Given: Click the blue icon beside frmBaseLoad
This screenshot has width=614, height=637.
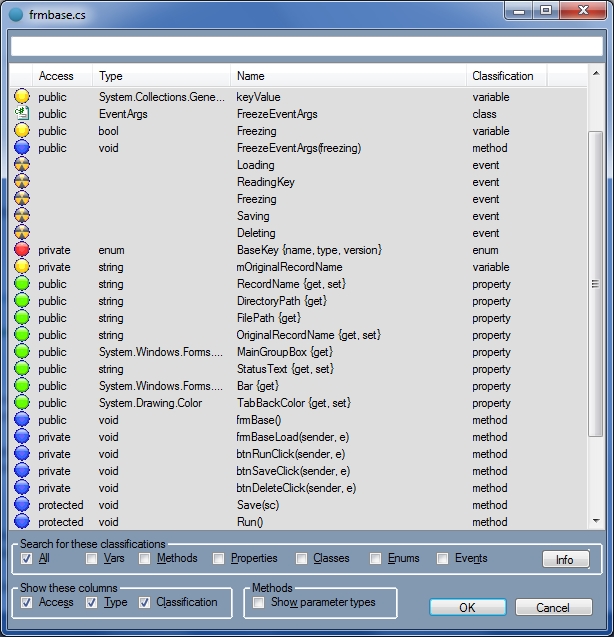Looking at the screenshot, I should 22,437.
